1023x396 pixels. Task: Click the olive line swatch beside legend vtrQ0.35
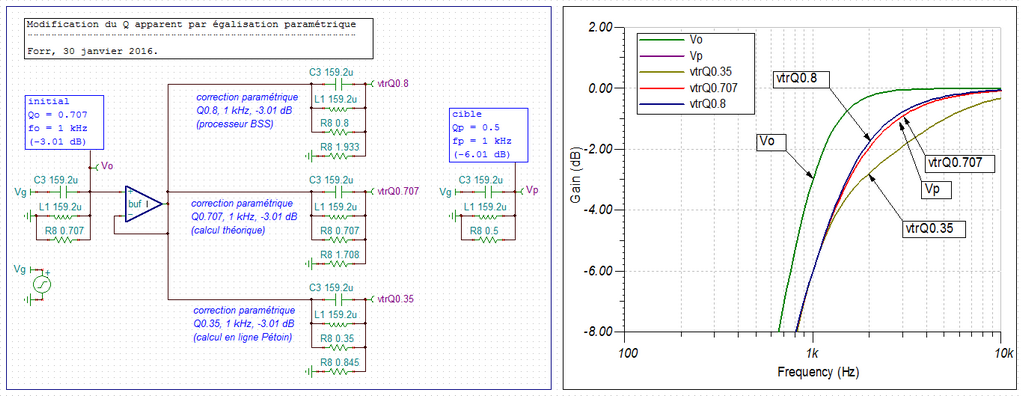point(661,72)
